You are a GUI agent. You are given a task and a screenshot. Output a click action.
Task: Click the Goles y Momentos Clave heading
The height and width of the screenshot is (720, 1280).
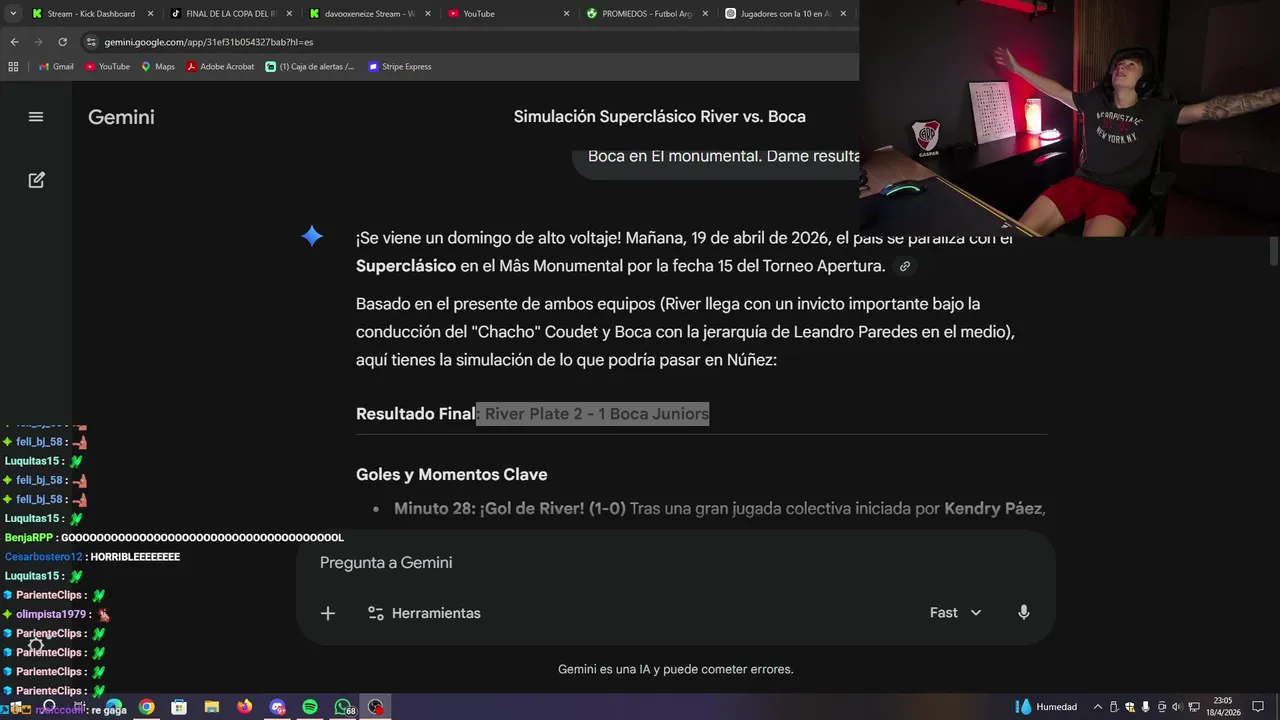coord(452,475)
